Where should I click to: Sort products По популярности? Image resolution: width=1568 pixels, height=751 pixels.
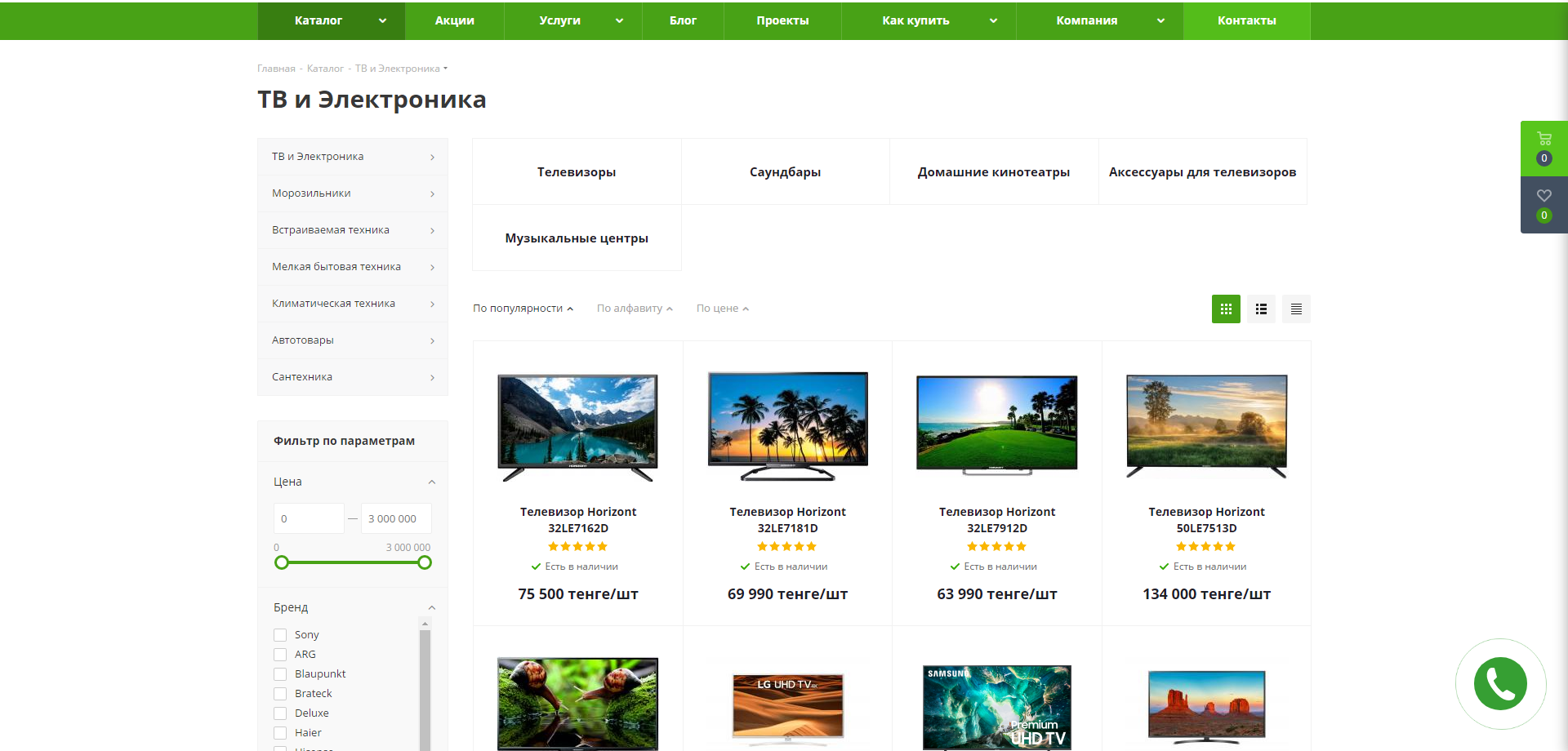point(523,309)
